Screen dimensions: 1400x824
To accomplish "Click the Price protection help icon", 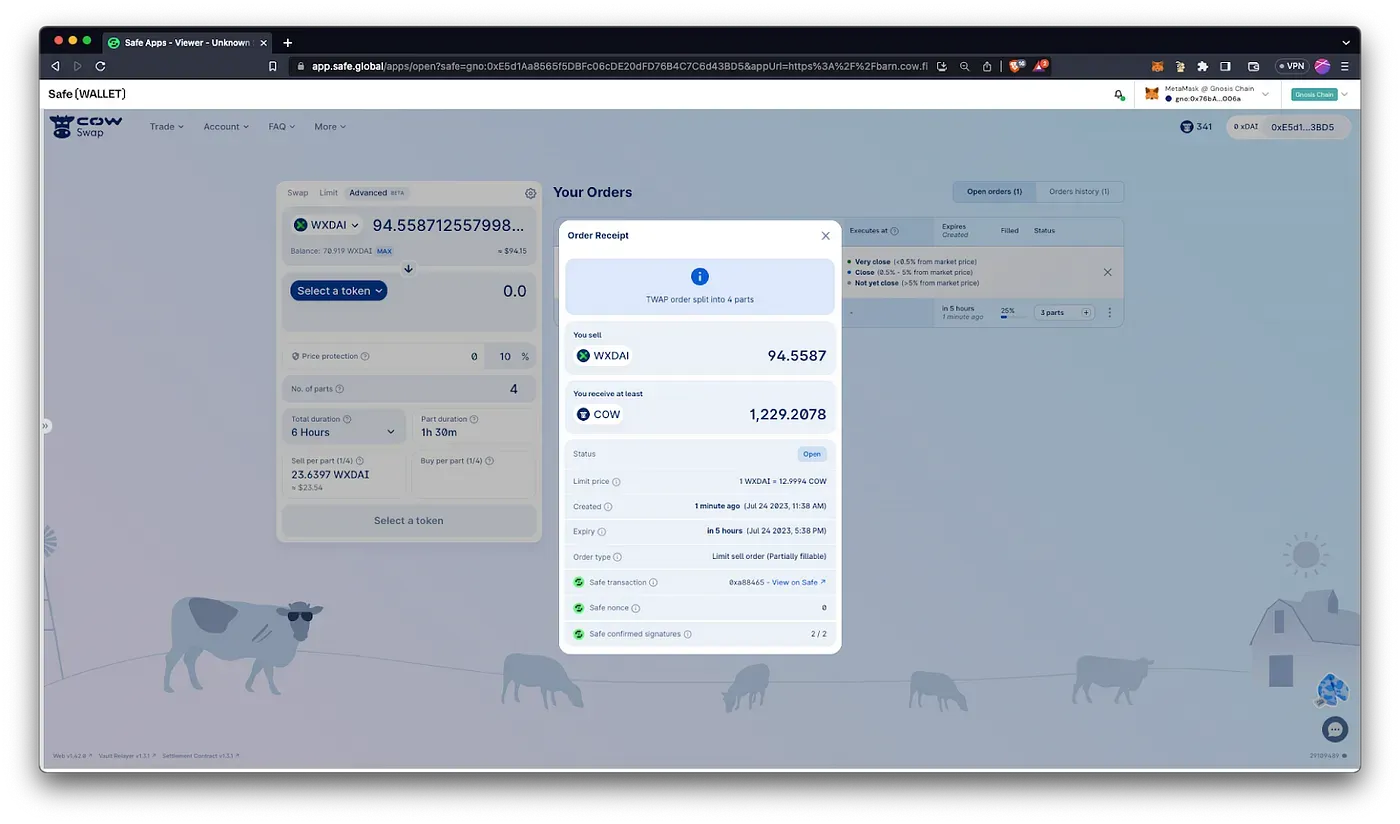I will [365, 356].
